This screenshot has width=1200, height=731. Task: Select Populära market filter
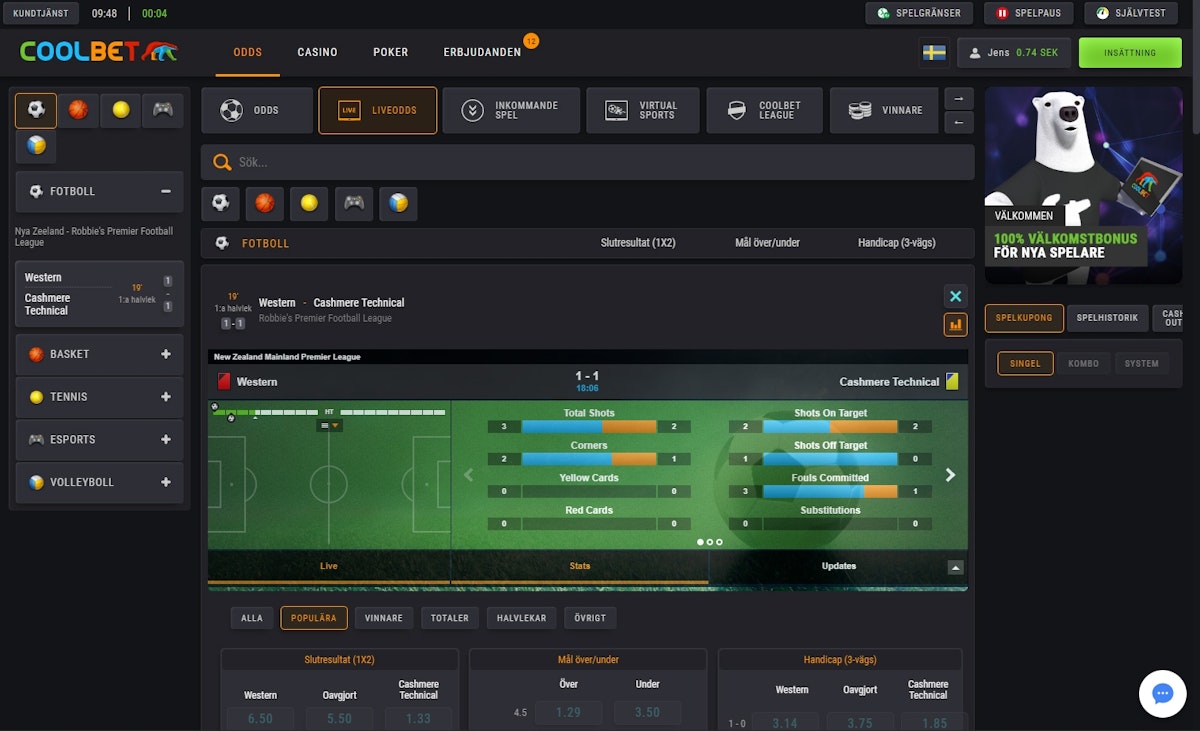314,618
